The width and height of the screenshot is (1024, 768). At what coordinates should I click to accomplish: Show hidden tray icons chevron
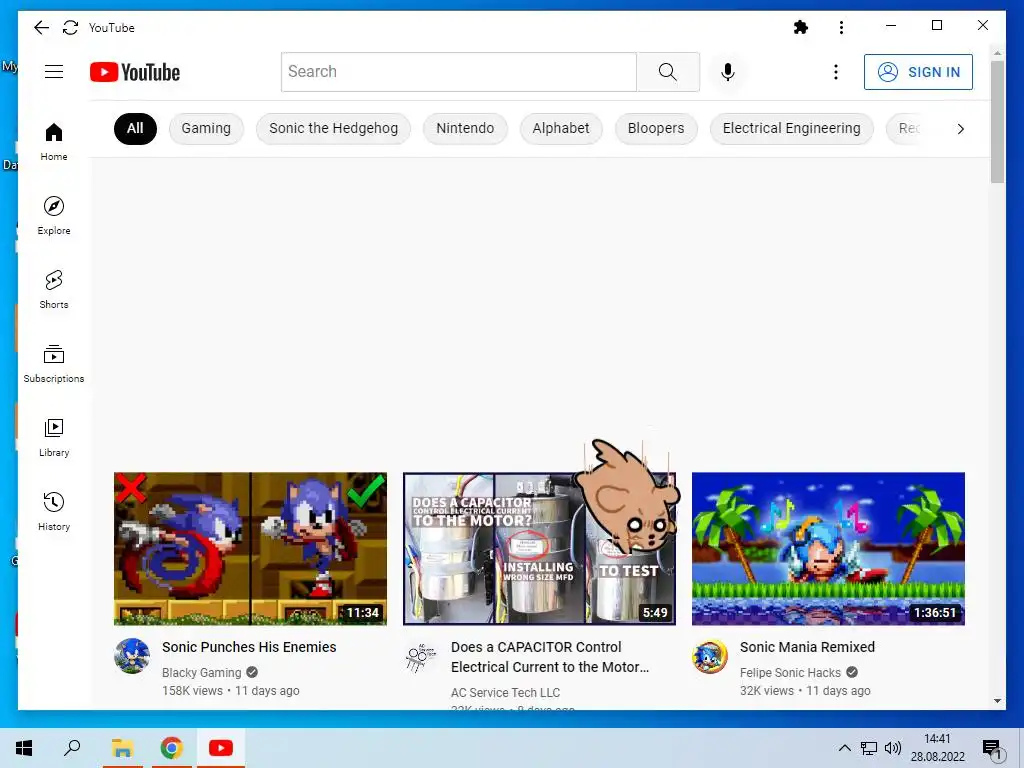tap(844, 748)
